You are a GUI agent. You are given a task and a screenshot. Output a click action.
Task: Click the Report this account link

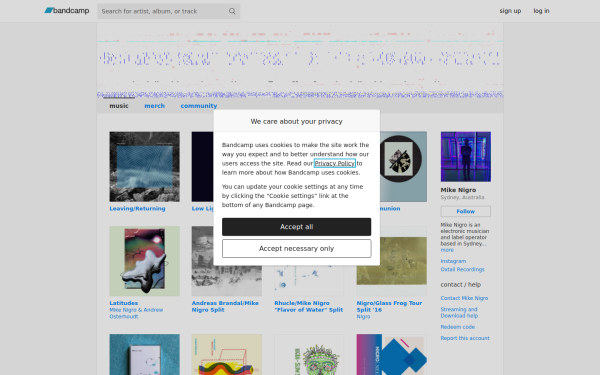tap(465, 338)
